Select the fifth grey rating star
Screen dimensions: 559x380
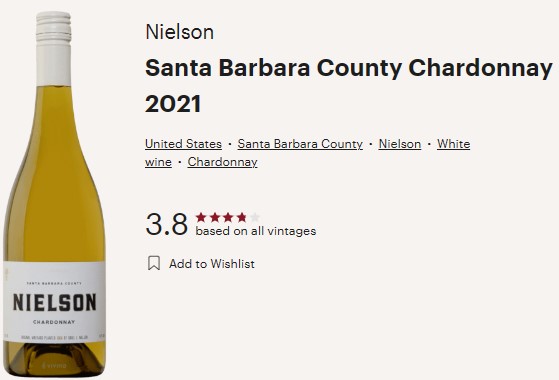coord(255,217)
